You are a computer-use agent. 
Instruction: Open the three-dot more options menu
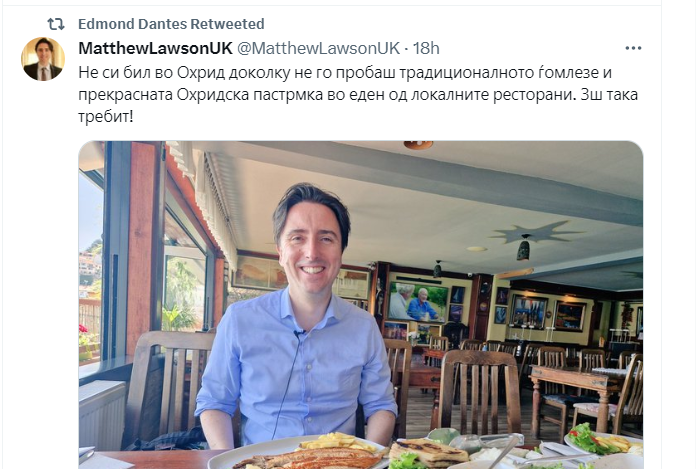point(633,48)
